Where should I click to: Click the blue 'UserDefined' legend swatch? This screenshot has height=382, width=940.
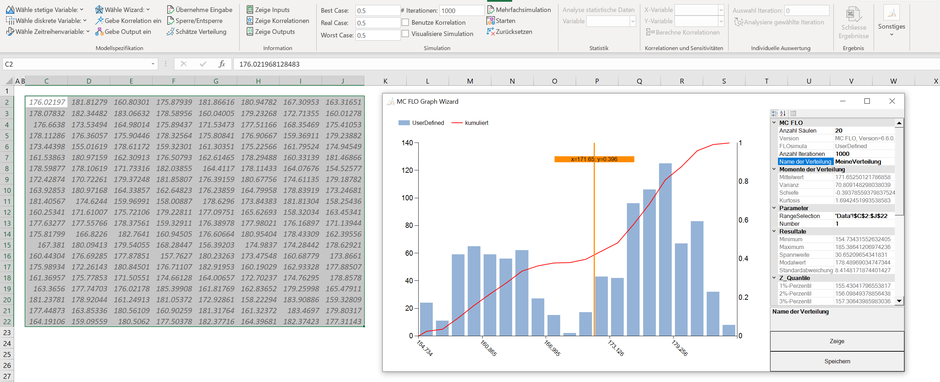404,122
